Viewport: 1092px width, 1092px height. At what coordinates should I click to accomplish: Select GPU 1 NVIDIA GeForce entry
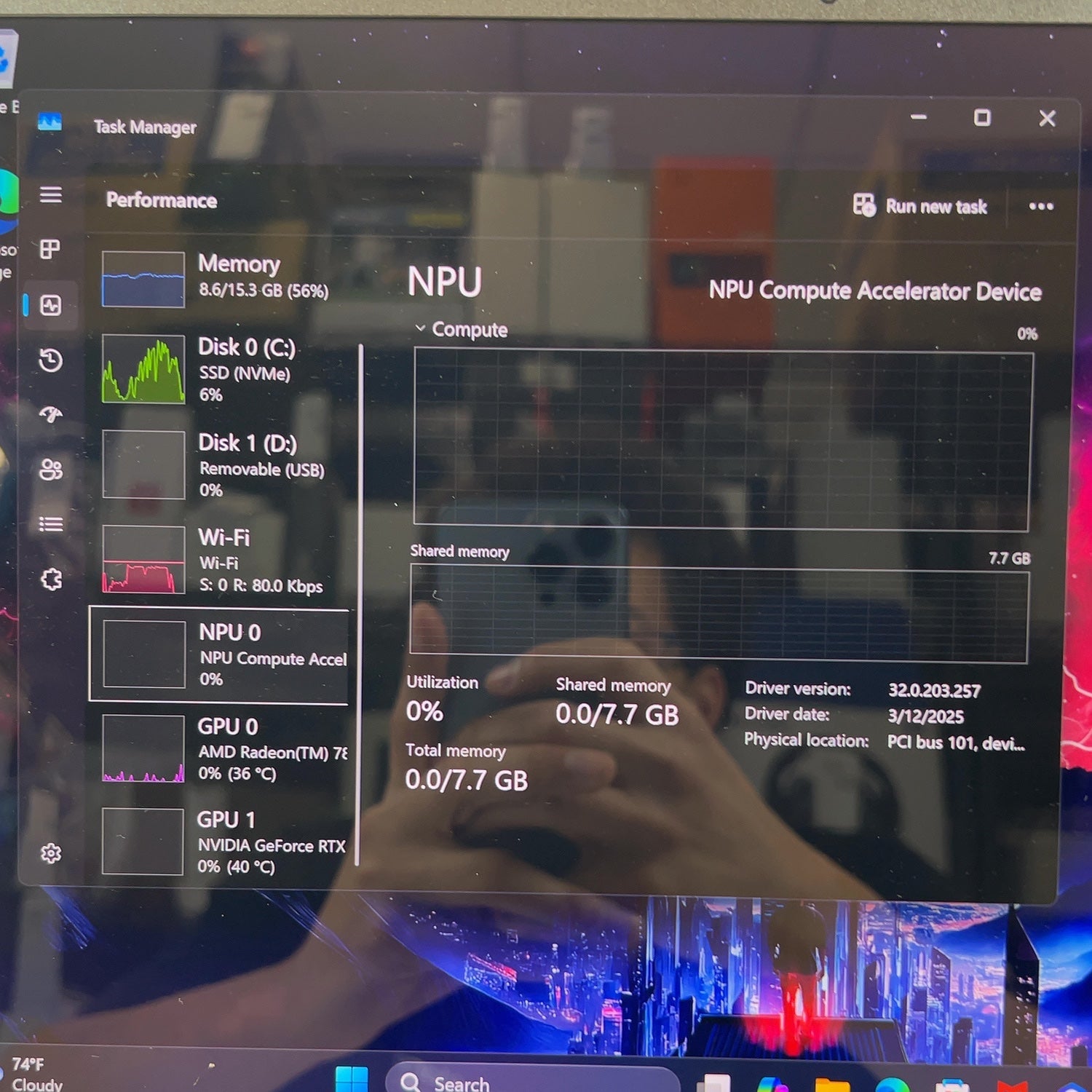[218, 842]
